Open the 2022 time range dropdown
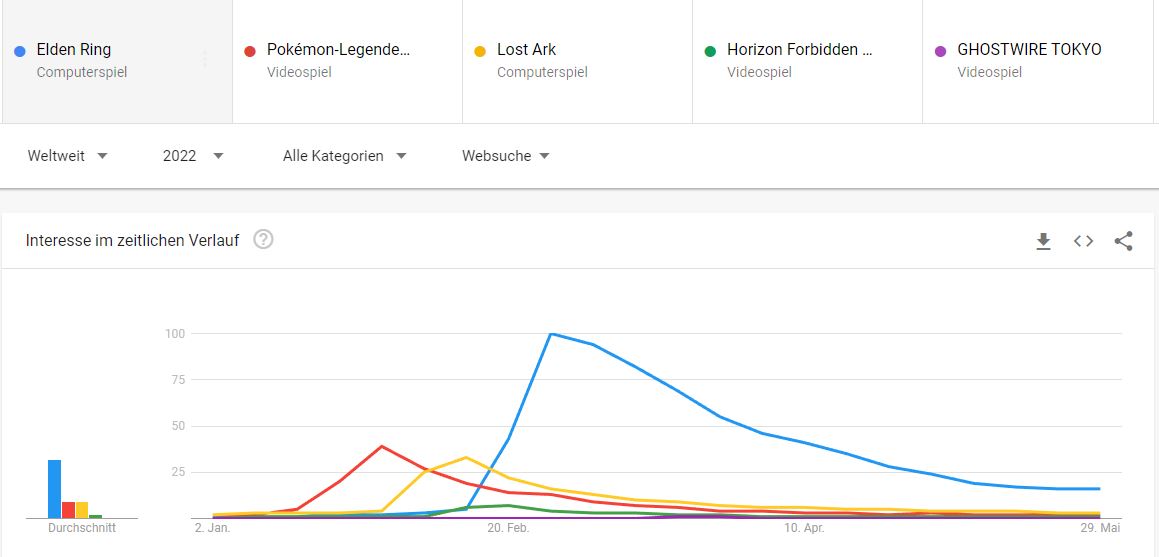Viewport: 1159px width, 557px height. (x=193, y=156)
